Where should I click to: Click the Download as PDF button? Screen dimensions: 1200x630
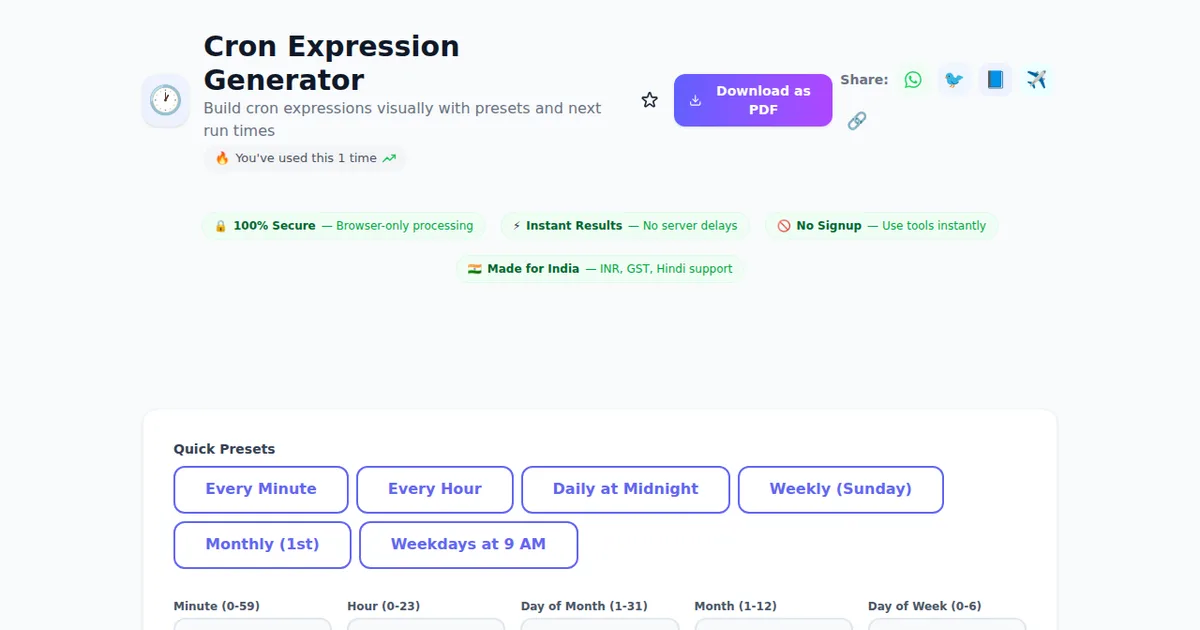pos(753,100)
